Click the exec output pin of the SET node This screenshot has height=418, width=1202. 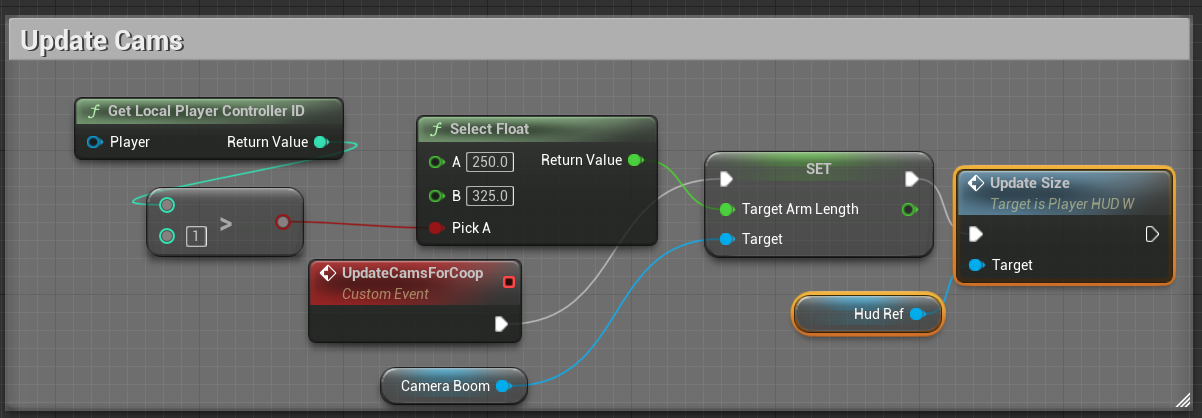pos(912,179)
